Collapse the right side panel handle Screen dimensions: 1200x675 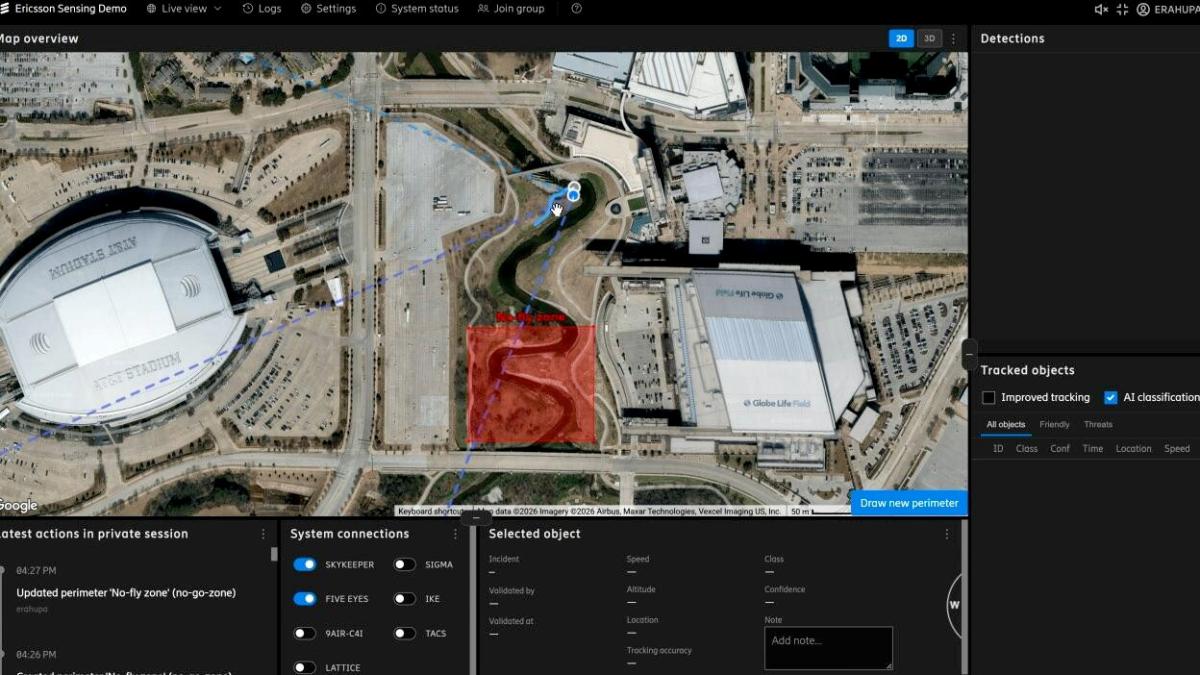[970, 355]
